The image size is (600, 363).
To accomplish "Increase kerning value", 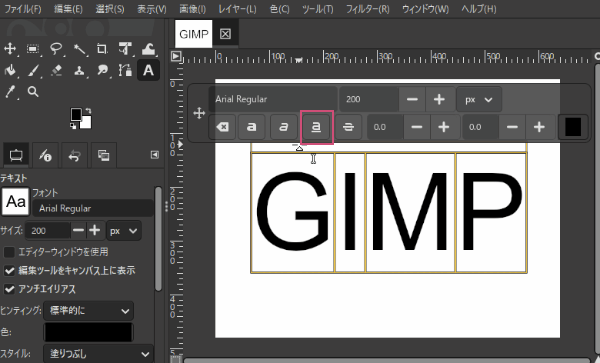I will tap(540, 127).
